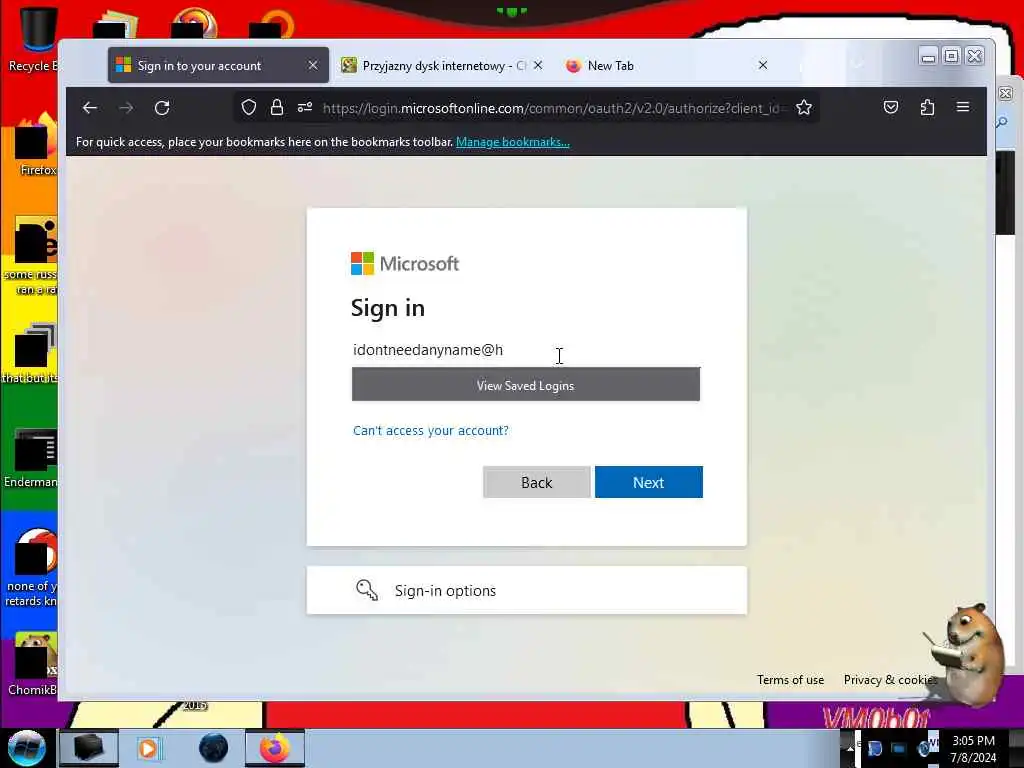Close the Sign in to your account tab
Image resolution: width=1024 pixels, height=768 pixels.
click(313, 65)
